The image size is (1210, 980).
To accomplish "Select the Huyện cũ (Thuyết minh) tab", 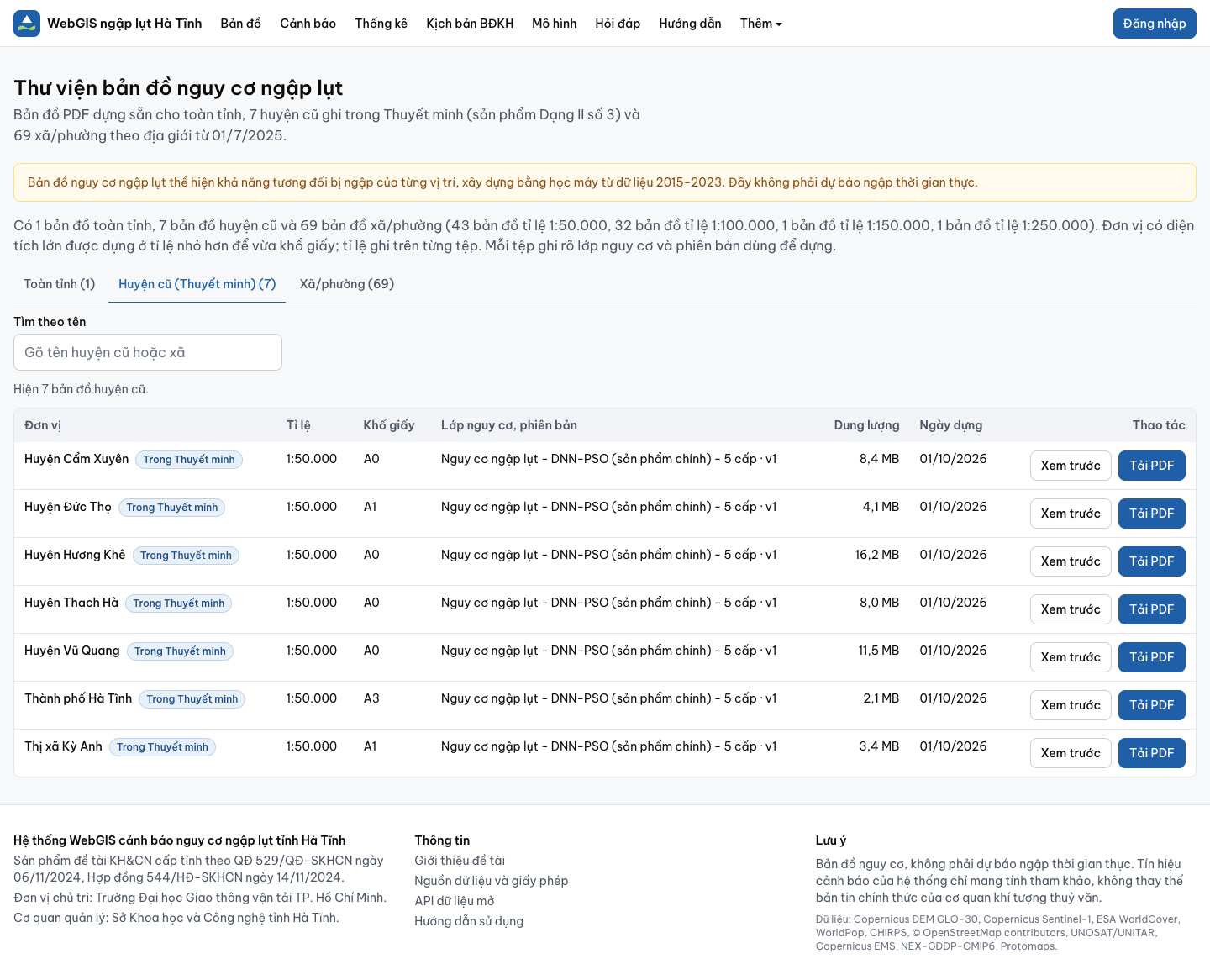I will [197, 284].
